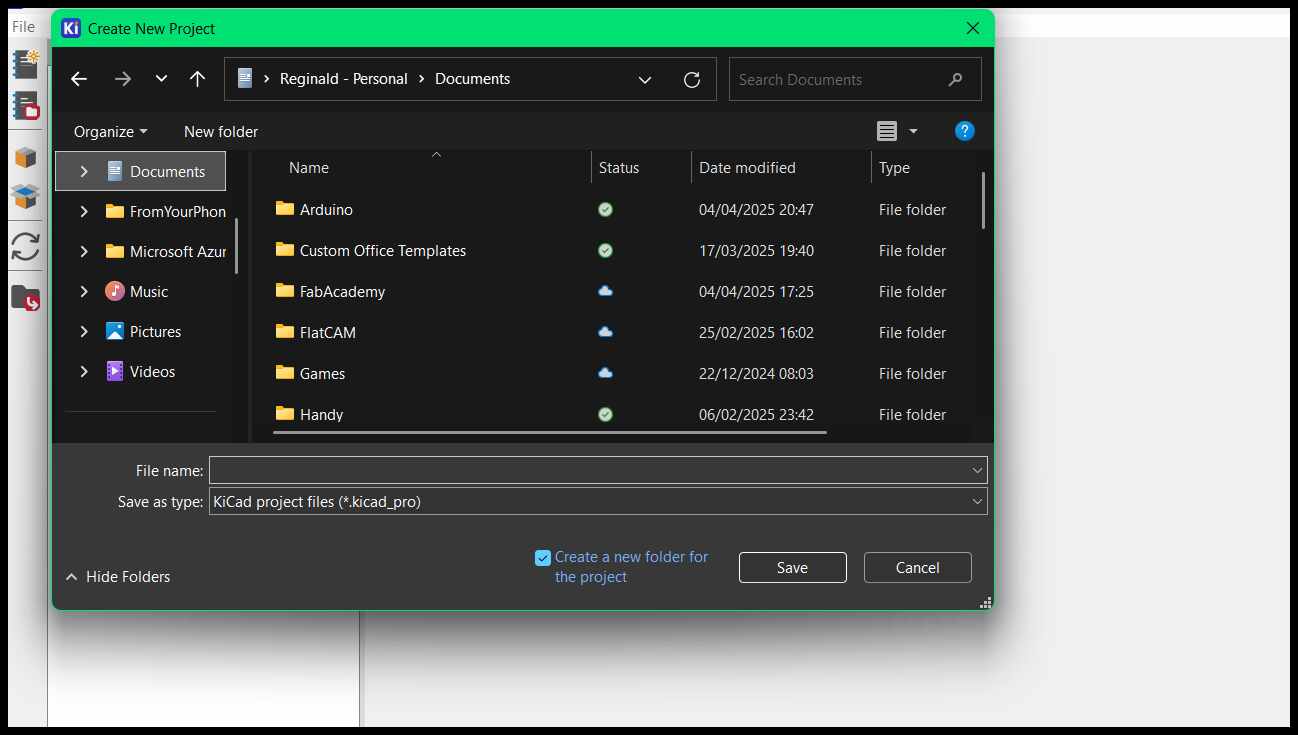The width and height of the screenshot is (1298, 735).
Task: Click the Archive Project box icon
Action: pos(25,157)
